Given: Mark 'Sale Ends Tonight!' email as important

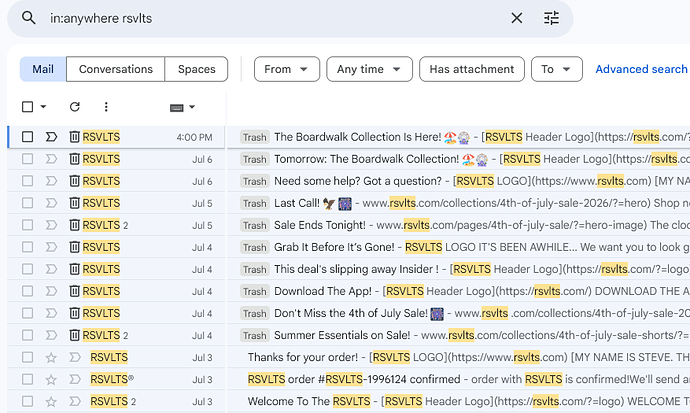Looking at the screenshot, I should coord(51,225).
